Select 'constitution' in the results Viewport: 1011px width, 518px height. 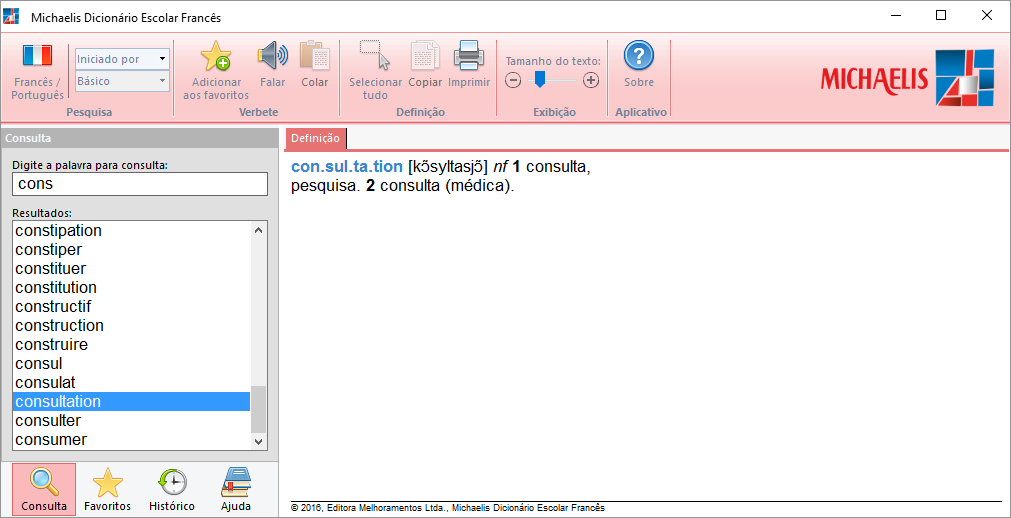(x=132, y=287)
